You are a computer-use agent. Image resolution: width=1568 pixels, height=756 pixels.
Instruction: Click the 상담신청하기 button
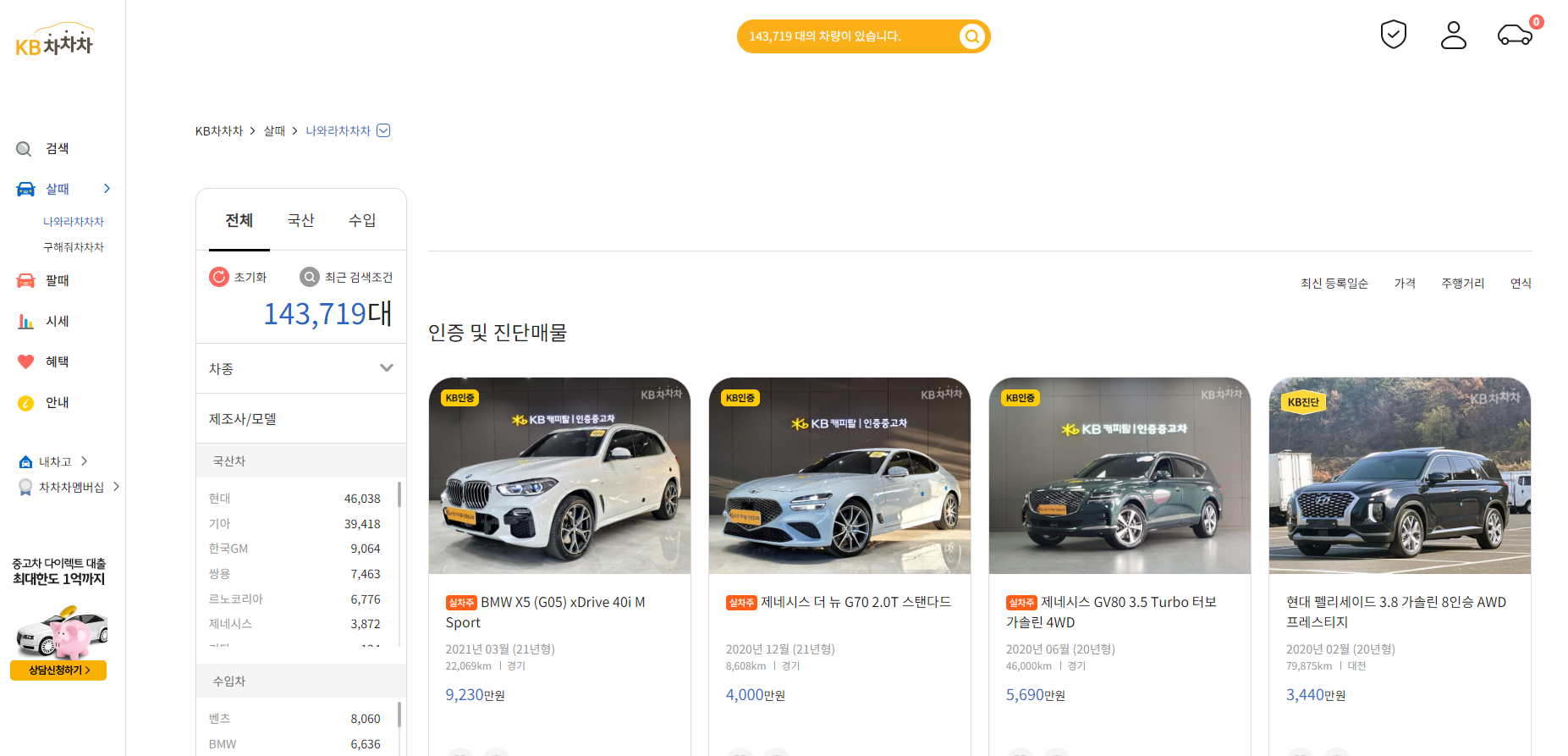(58, 670)
